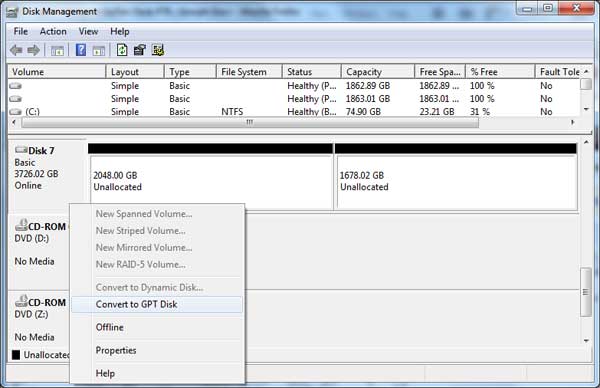Click the Back arrow toolbar icon
Viewport: 600px width, 388px height.
pyautogui.click(x=16, y=50)
